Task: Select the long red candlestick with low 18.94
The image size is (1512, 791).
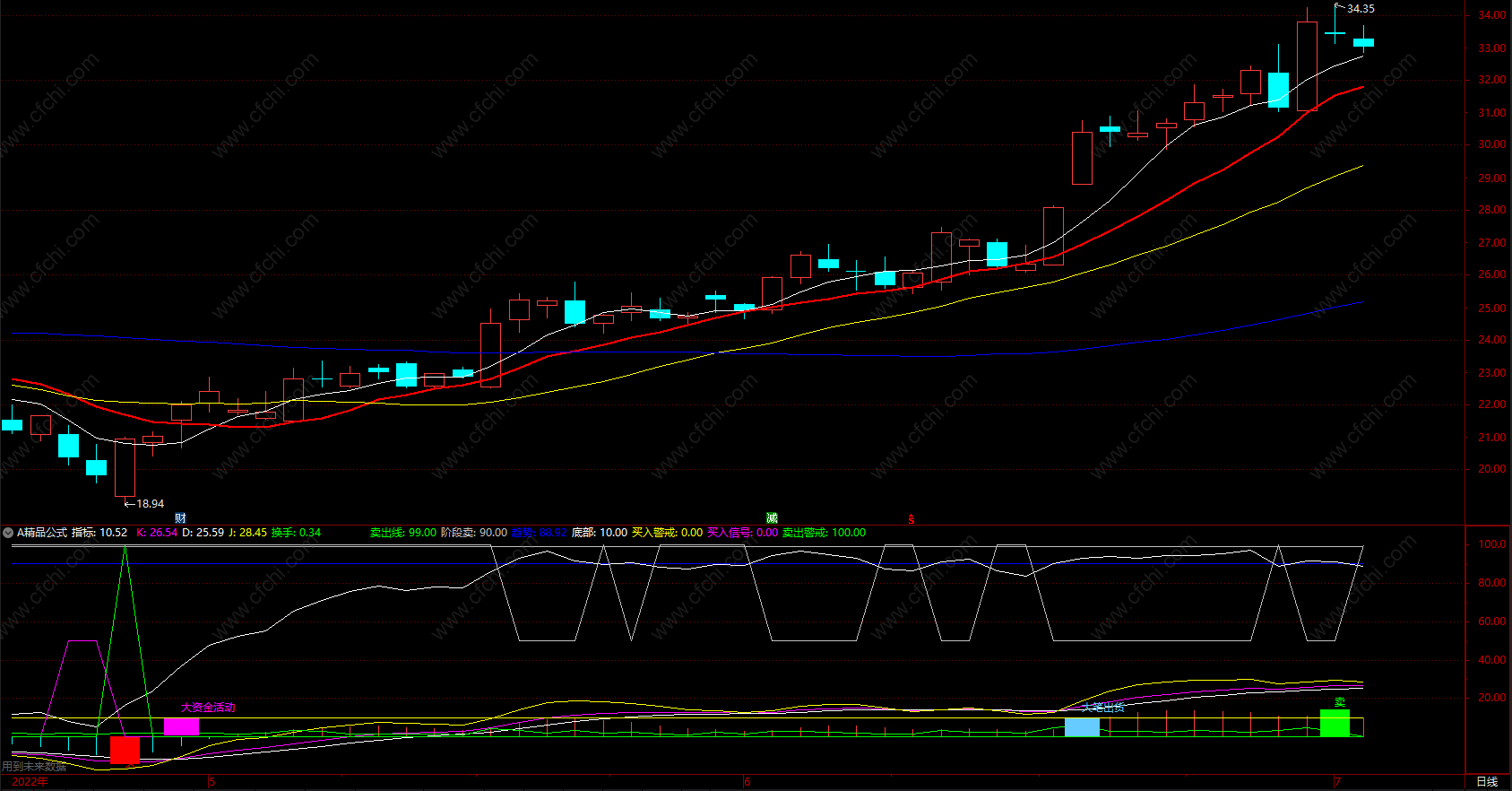Action: [x=125, y=467]
